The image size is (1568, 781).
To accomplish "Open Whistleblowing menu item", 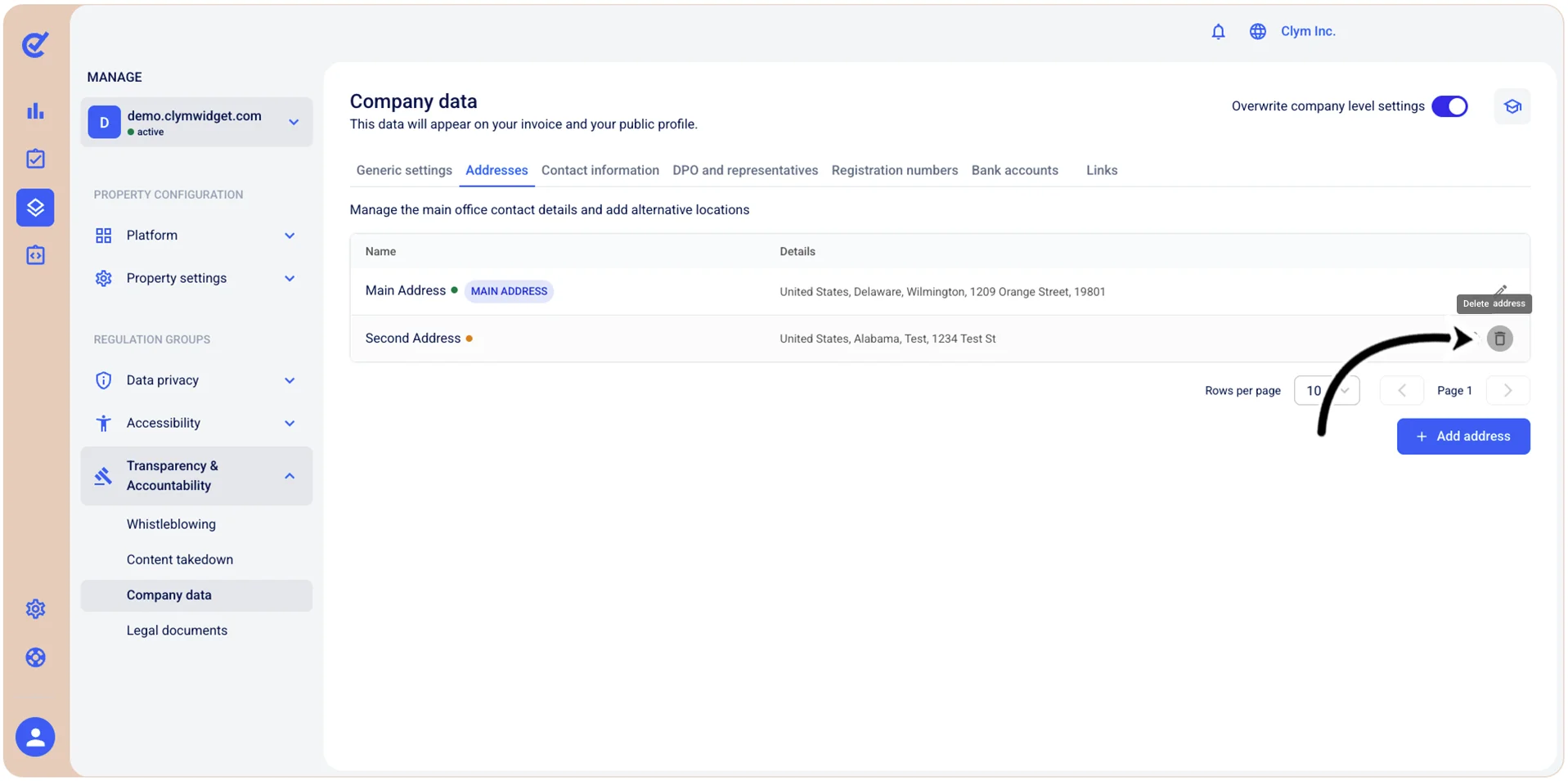I will (171, 524).
